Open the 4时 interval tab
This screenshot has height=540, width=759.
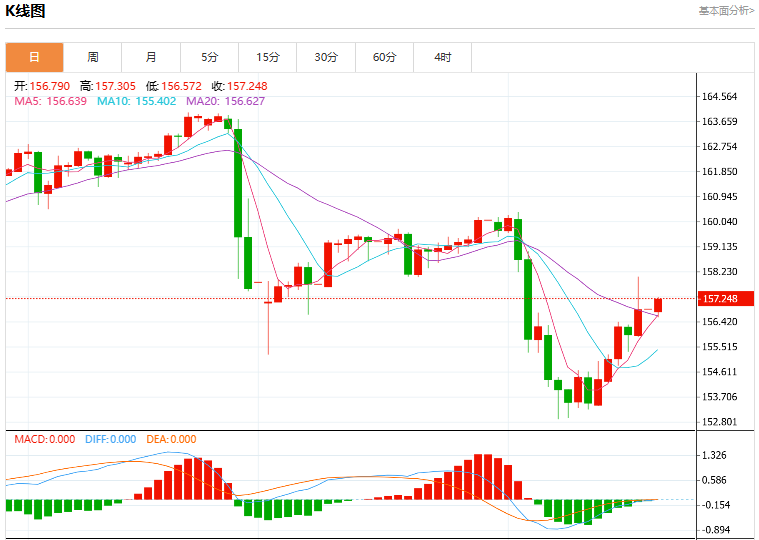(442, 57)
